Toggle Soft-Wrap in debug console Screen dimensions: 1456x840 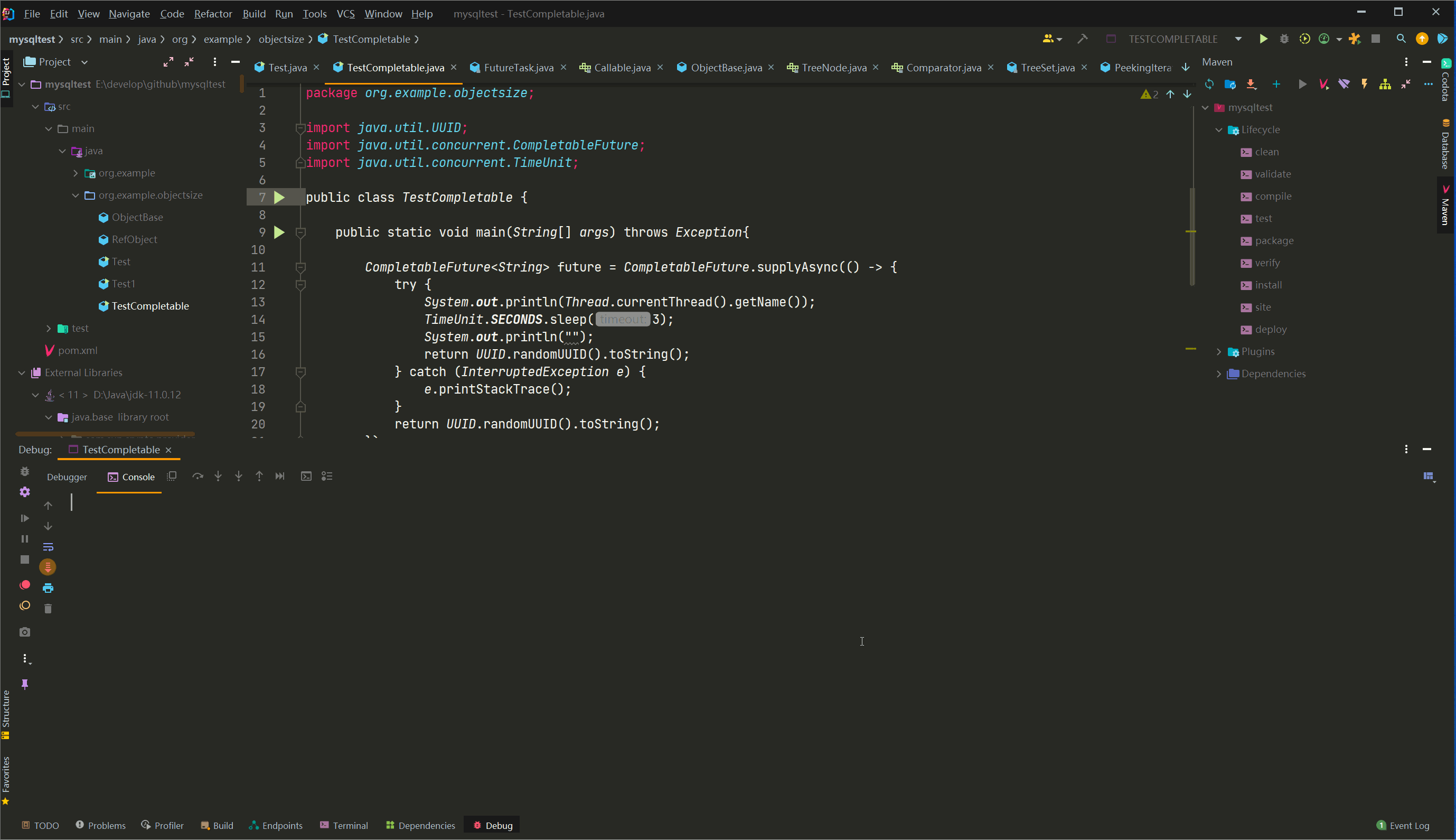tap(48, 546)
